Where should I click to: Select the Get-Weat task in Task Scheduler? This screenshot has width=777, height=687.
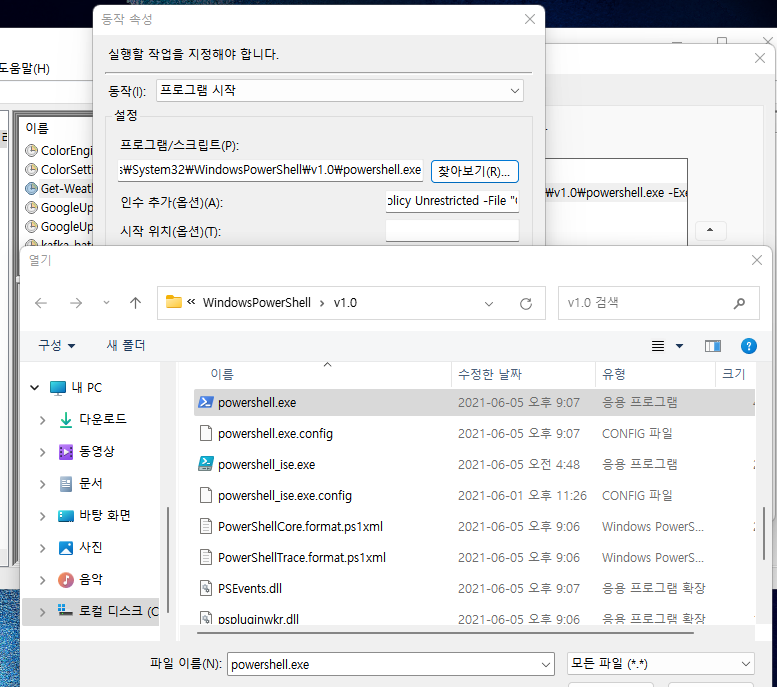59,188
